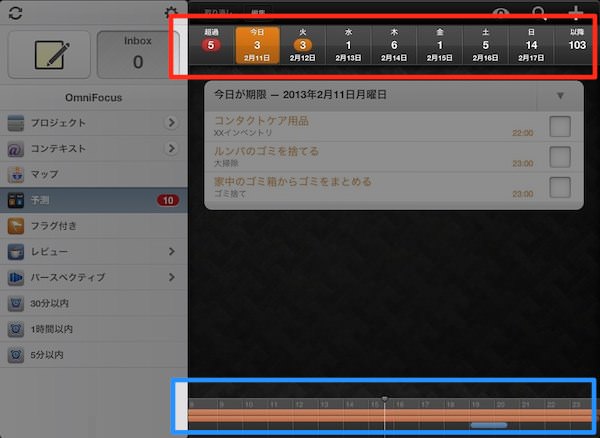Click the current-time marker on the timeline
The width and height of the screenshot is (600, 438).
(x=385, y=399)
